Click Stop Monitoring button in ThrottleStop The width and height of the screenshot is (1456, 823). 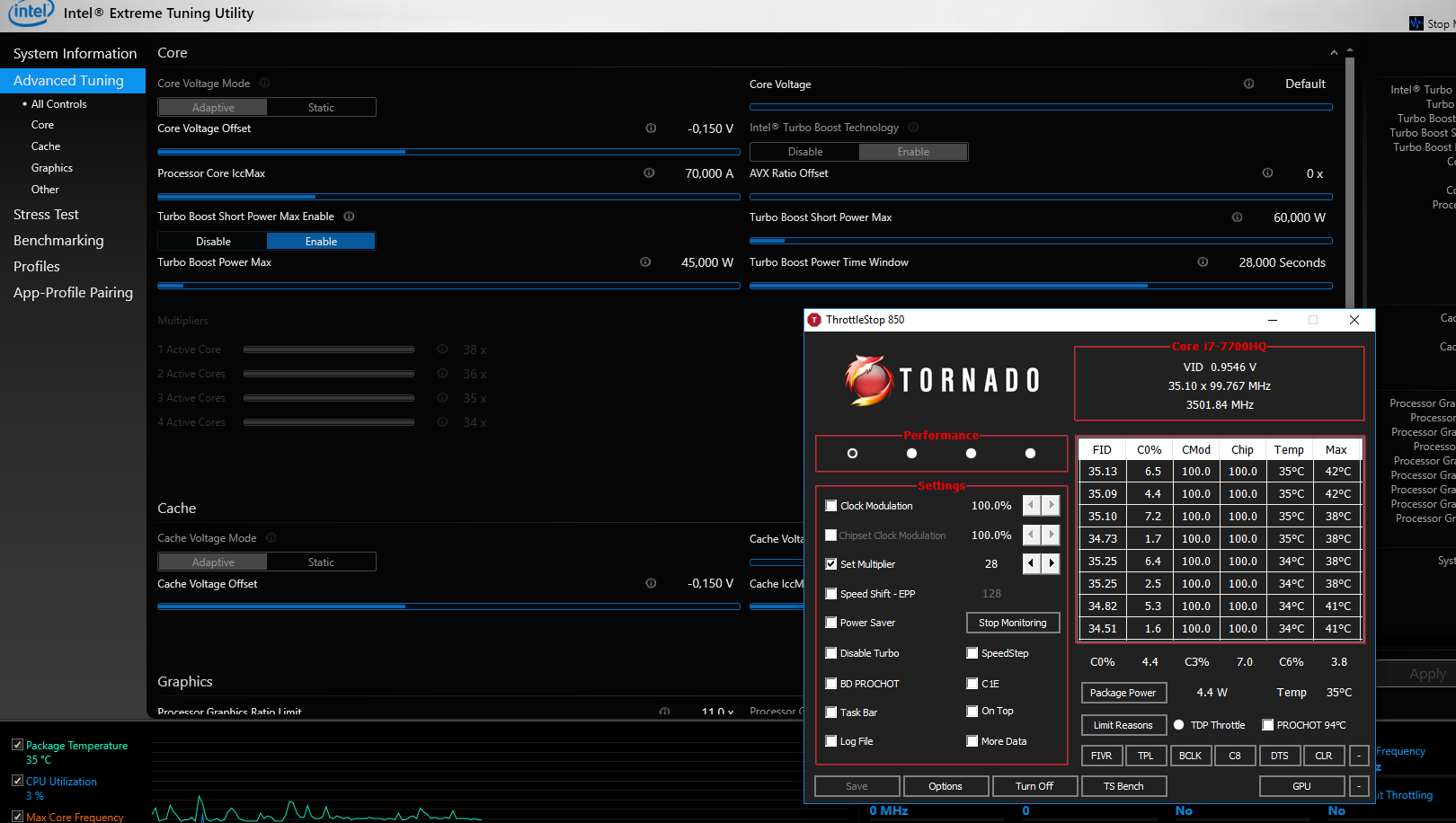1013,623
